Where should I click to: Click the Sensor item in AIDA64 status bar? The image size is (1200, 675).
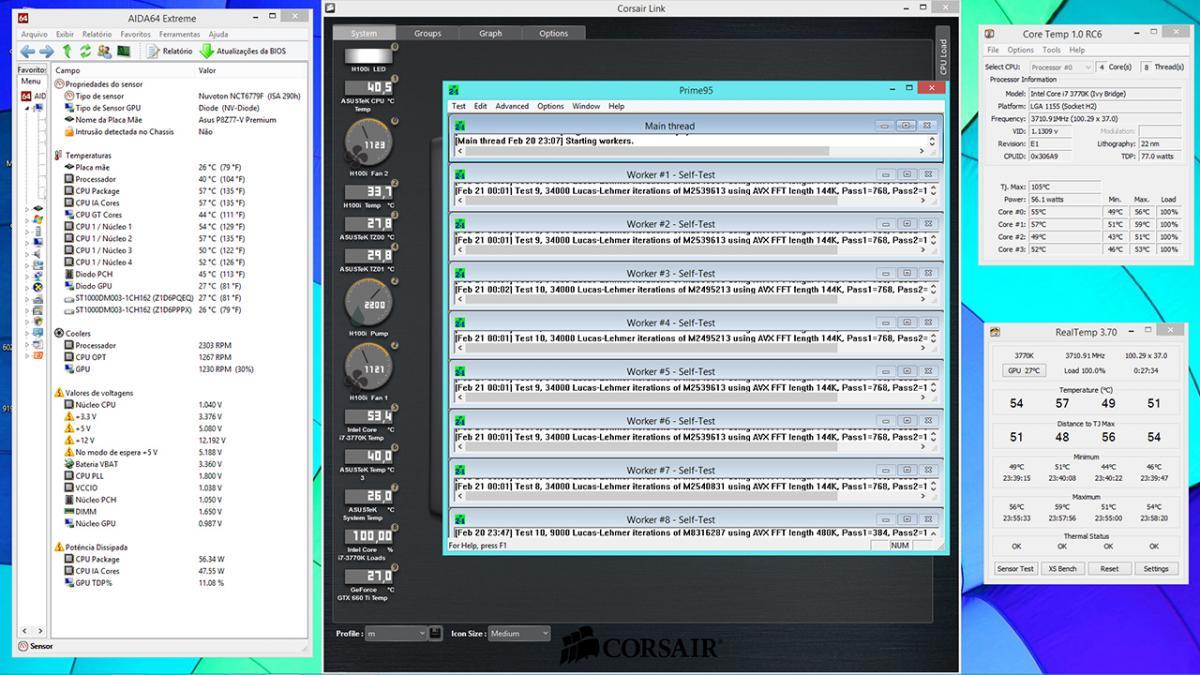click(x=35, y=646)
